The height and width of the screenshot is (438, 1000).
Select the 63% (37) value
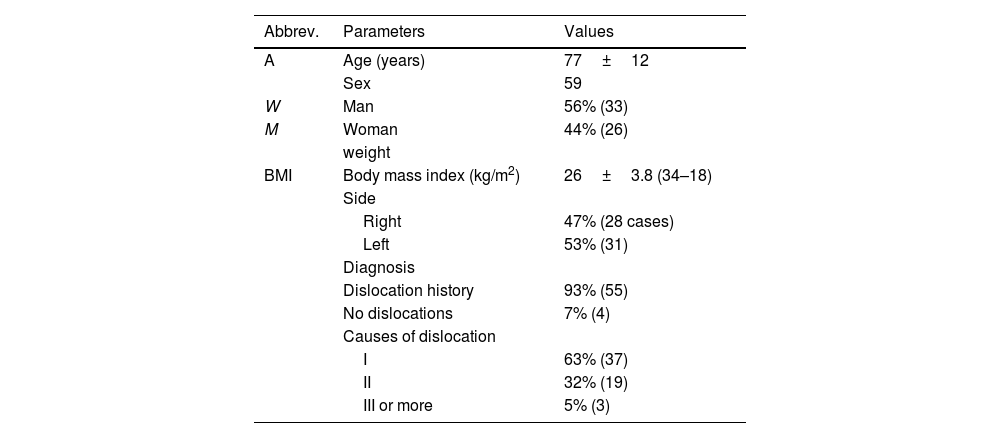[596, 360]
